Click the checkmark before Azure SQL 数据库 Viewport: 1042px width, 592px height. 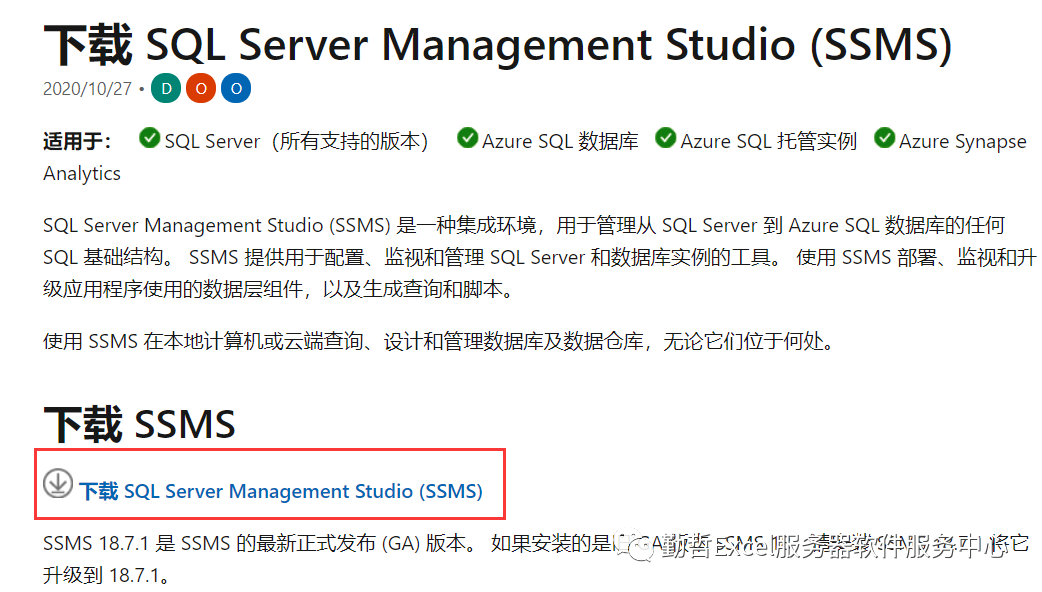tap(467, 138)
